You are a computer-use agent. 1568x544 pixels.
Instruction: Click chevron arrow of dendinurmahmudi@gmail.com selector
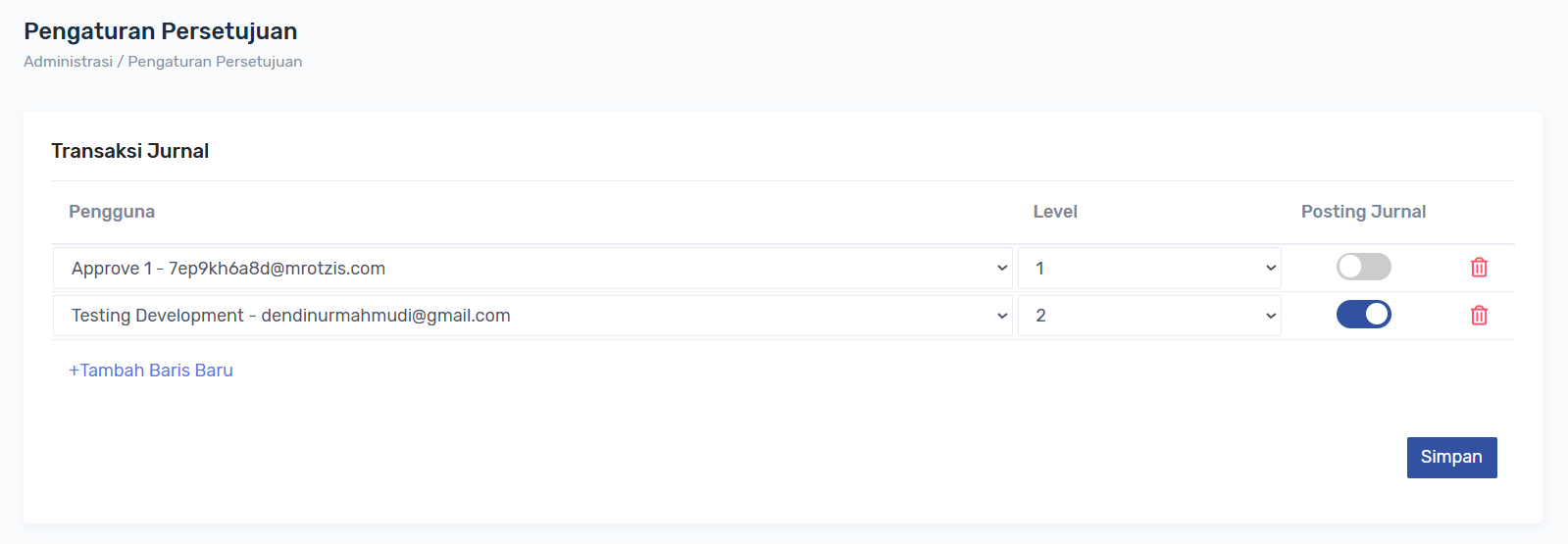click(x=1002, y=316)
